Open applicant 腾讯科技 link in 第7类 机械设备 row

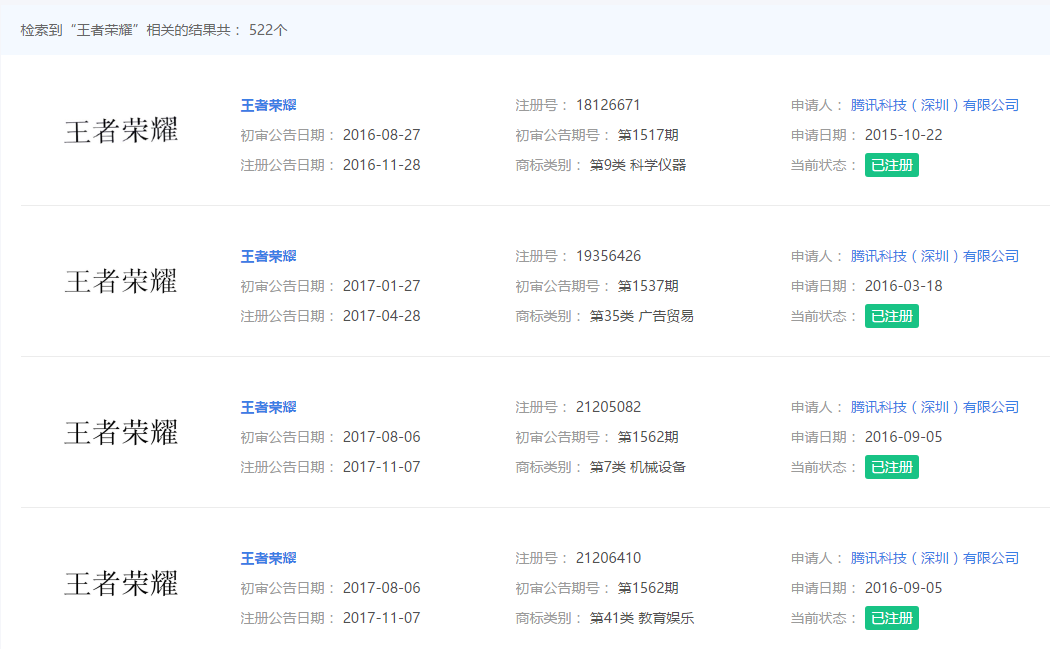pos(935,407)
